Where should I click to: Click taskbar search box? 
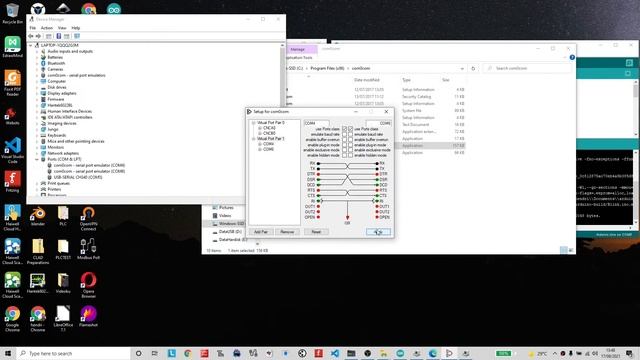tap(73, 353)
